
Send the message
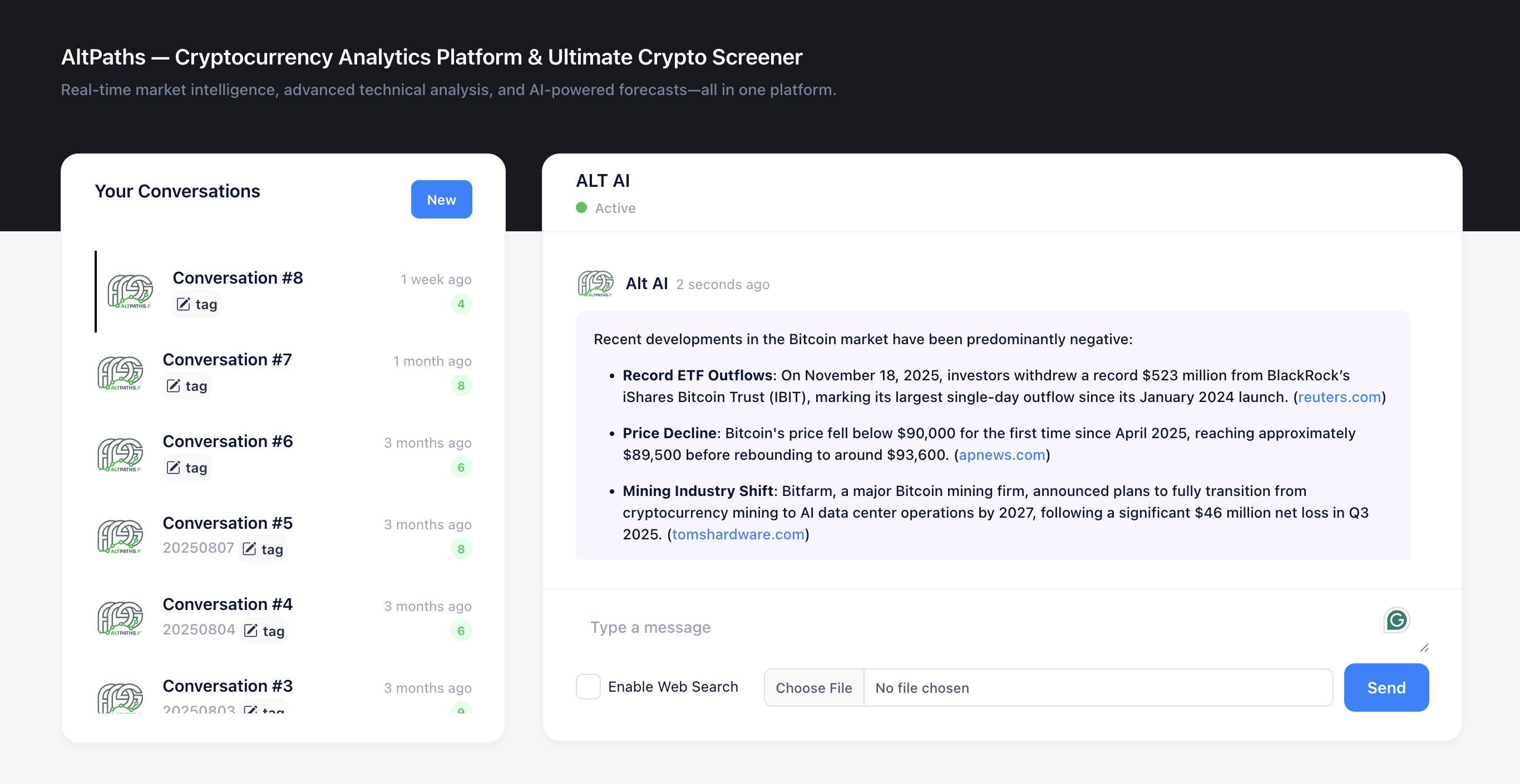pyautogui.click(x=1386, y=687)
